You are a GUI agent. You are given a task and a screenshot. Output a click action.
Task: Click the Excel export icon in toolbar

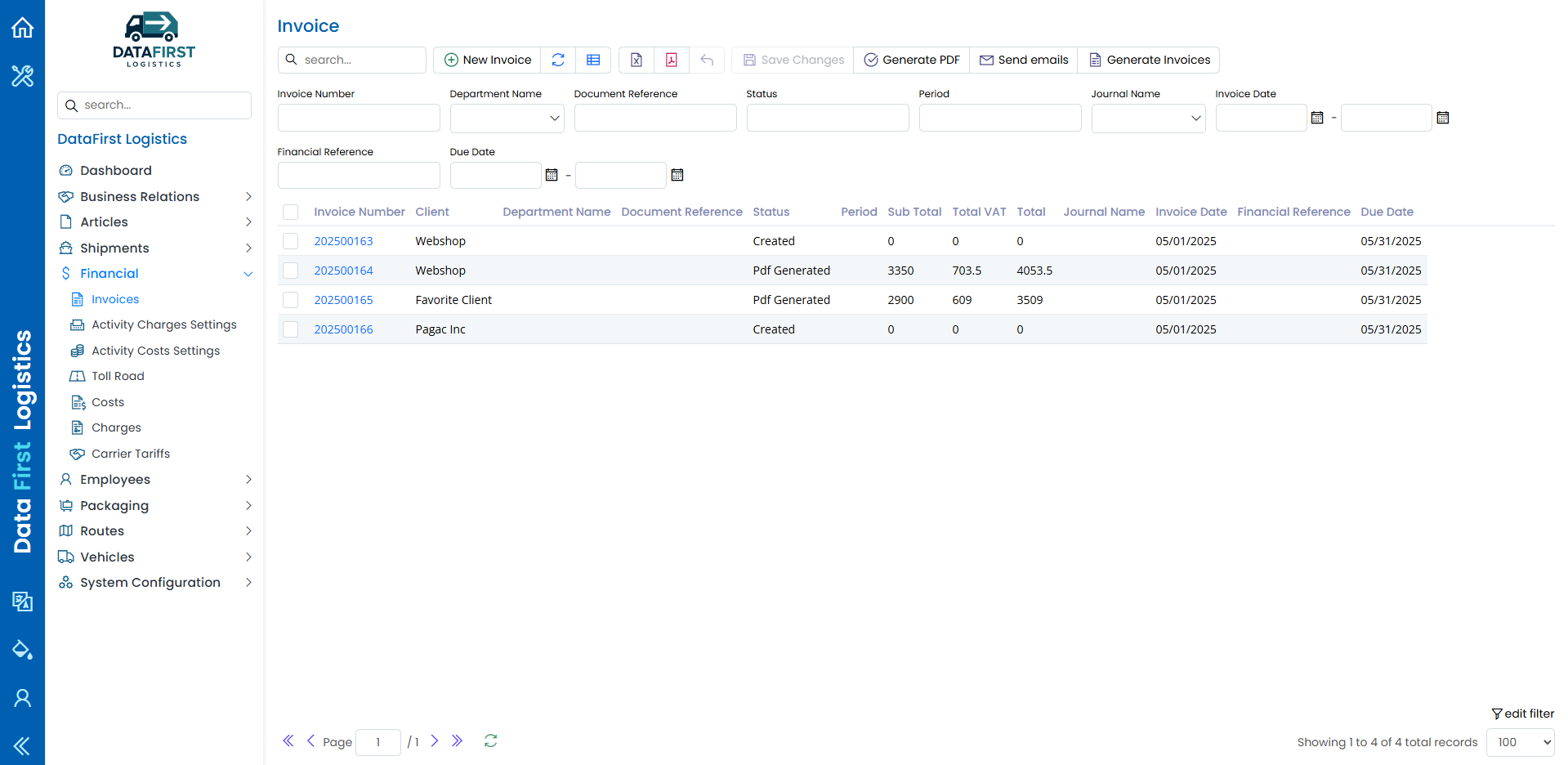tap(637, 60)
